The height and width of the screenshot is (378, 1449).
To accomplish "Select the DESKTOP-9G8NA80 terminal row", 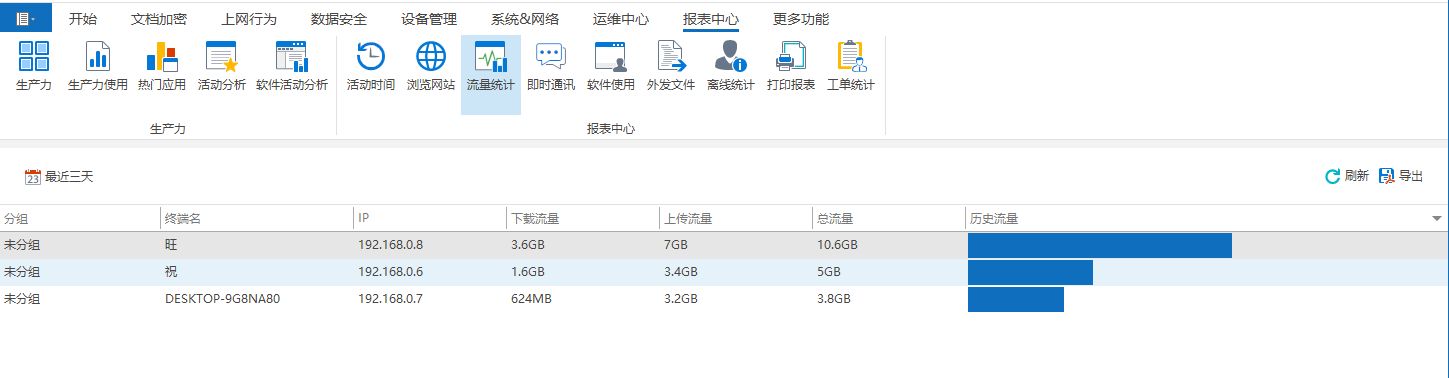I will tap(724, 299).
